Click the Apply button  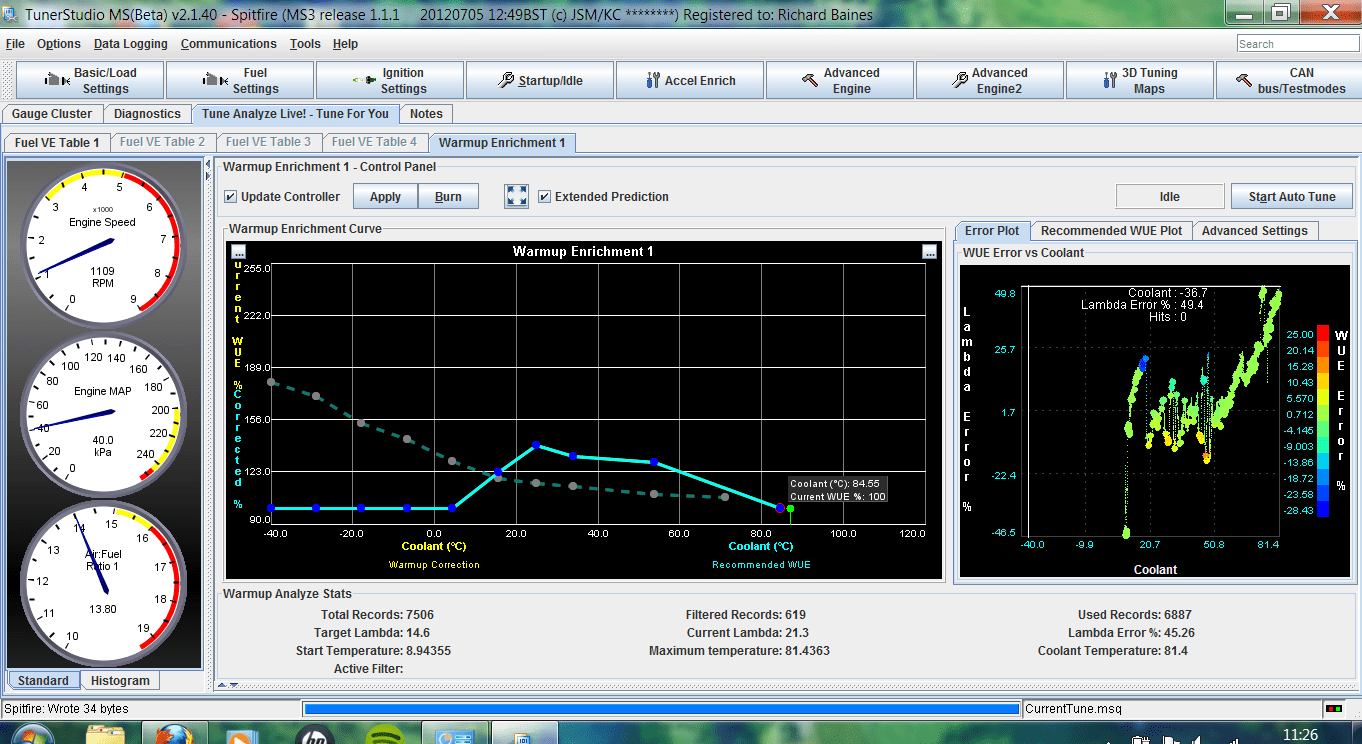[x=385, y=196]
